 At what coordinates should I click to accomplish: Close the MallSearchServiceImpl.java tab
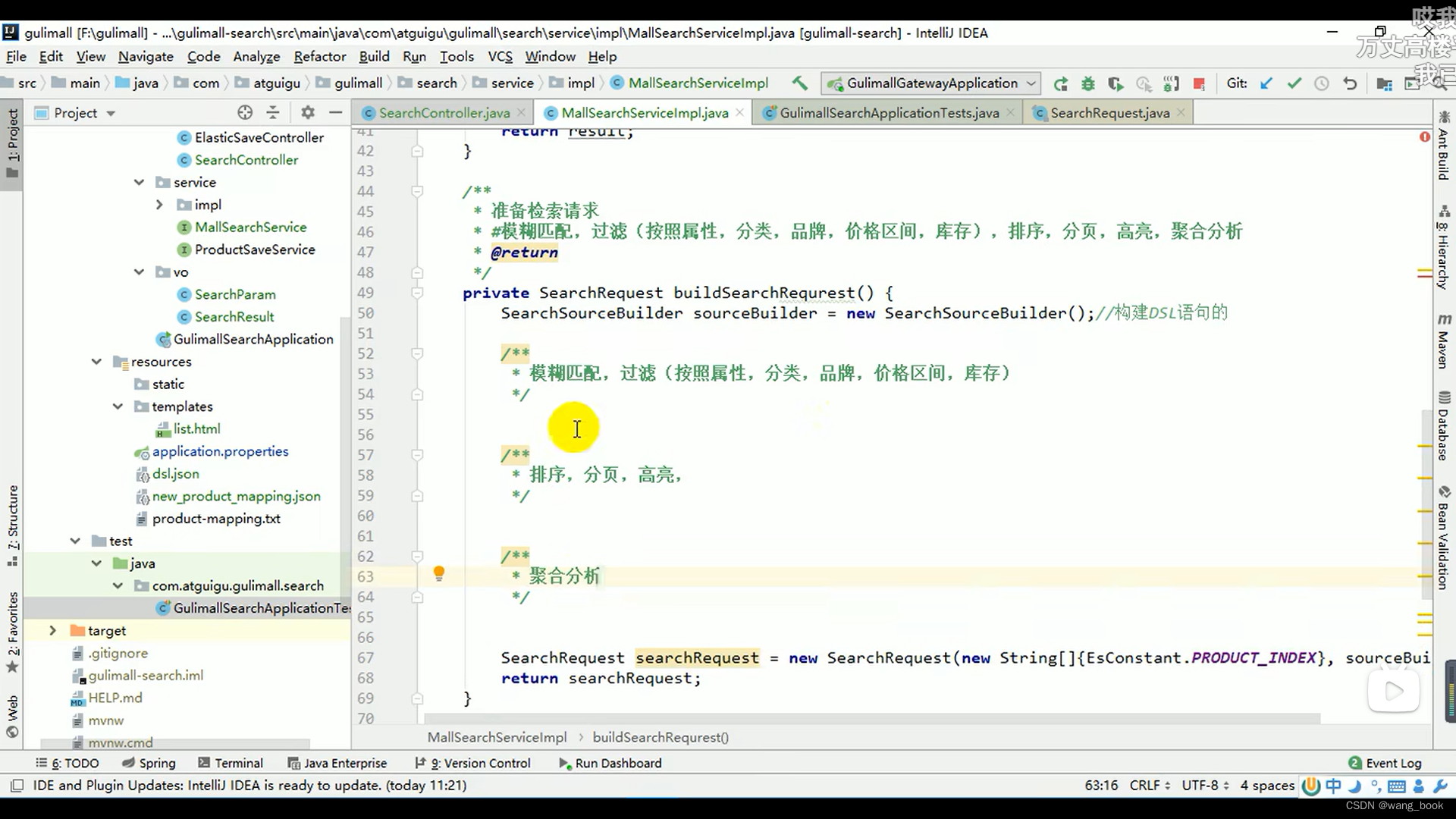coord(740,113)
